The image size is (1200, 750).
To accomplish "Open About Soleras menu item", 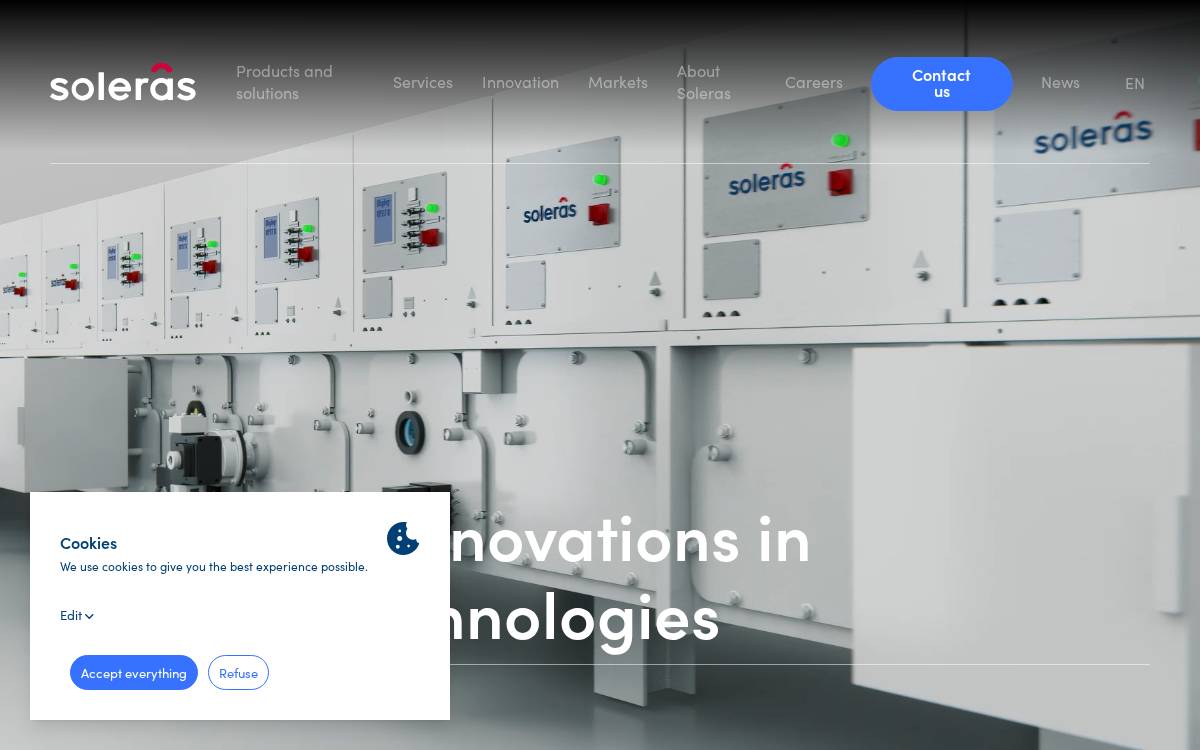I will (704, 82).
